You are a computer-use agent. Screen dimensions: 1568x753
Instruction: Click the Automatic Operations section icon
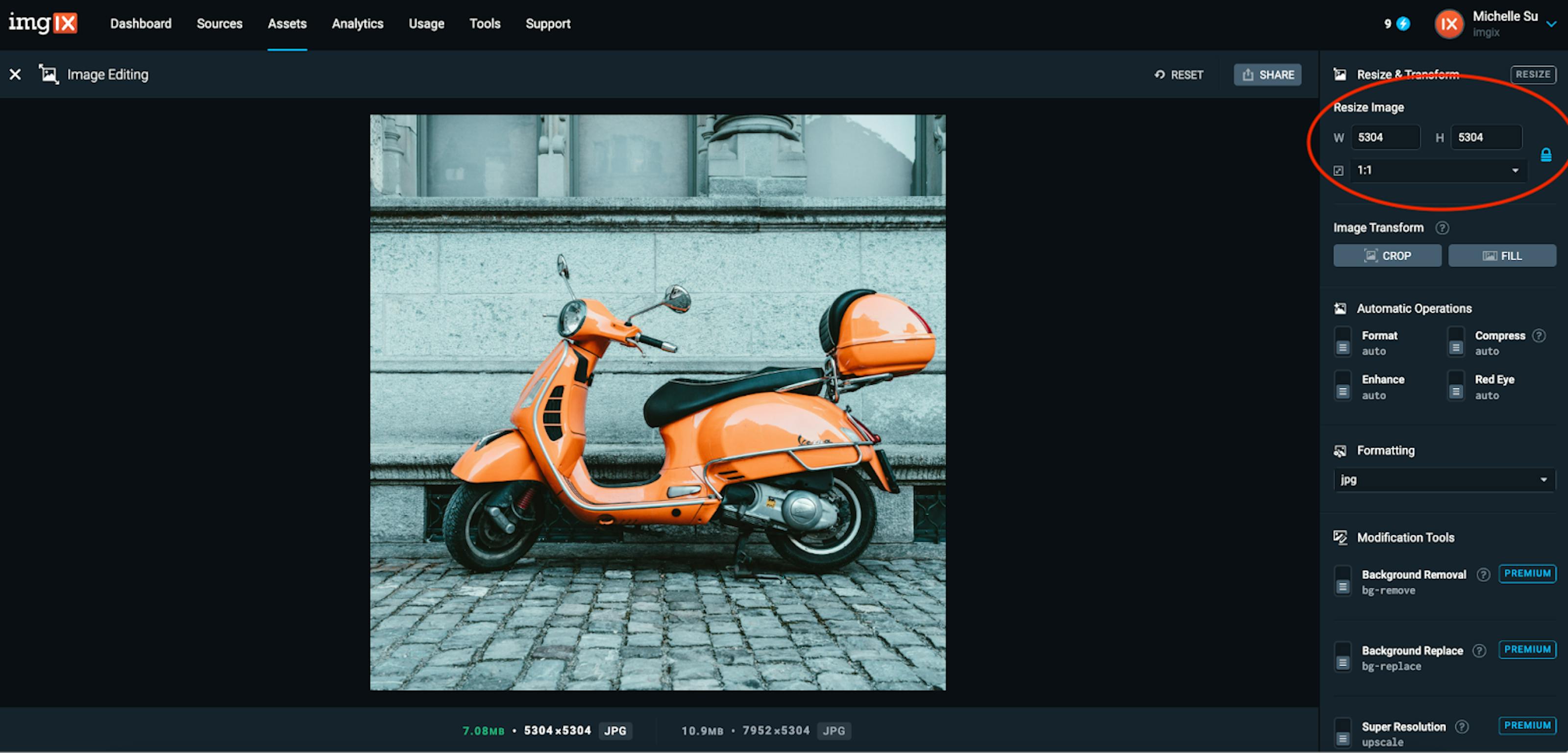[1340, 308]
